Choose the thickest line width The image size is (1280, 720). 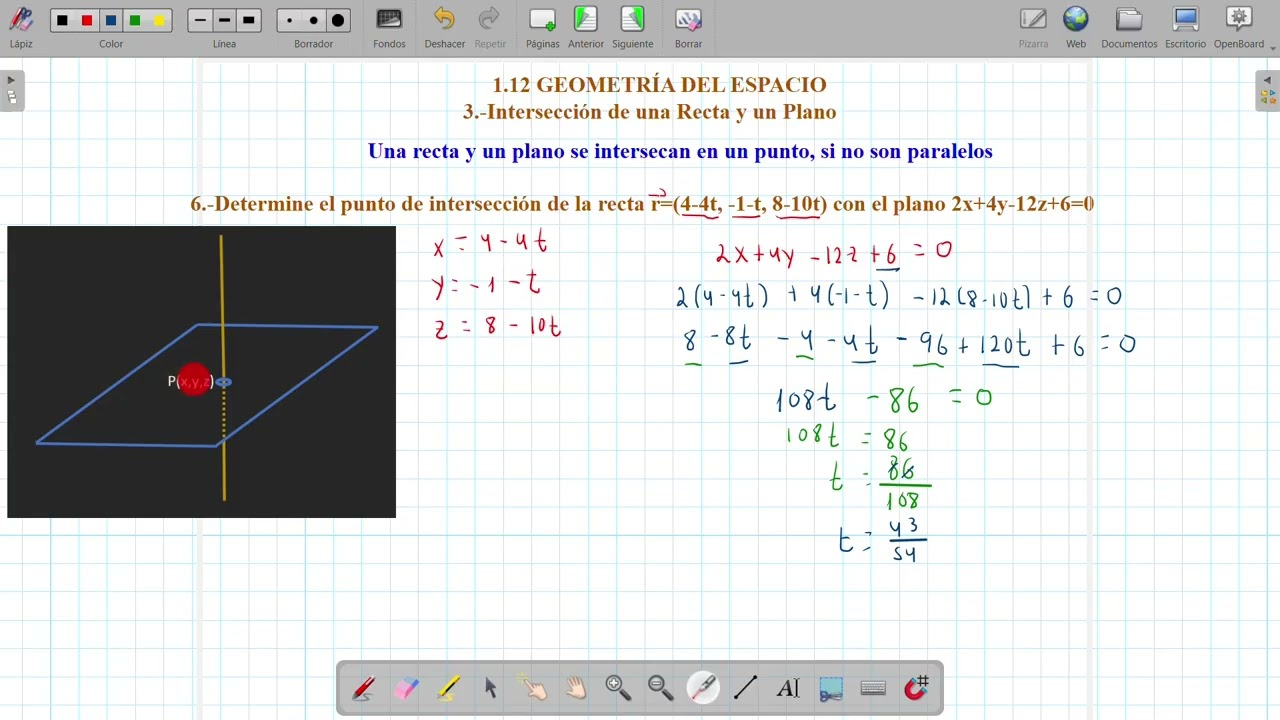[x=249, y=20]
